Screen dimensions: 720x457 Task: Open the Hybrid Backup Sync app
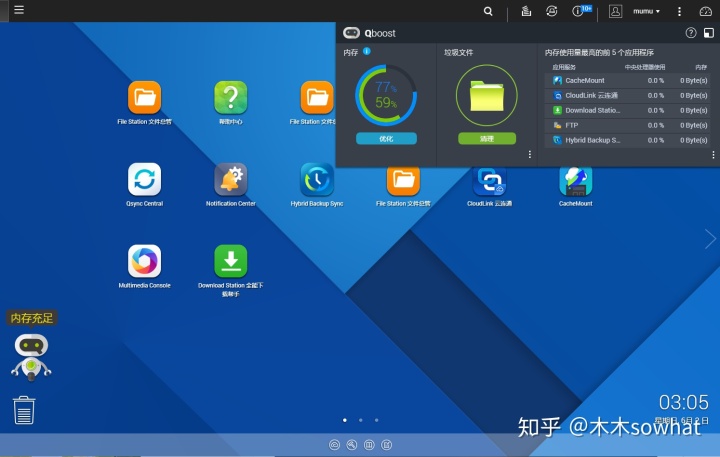(317, 179)
